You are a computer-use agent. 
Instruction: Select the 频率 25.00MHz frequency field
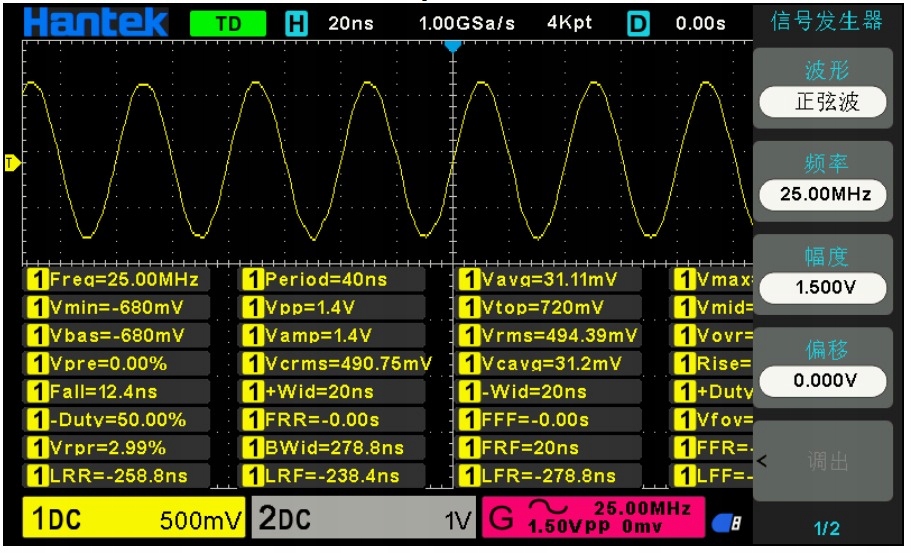coord(823,181)
